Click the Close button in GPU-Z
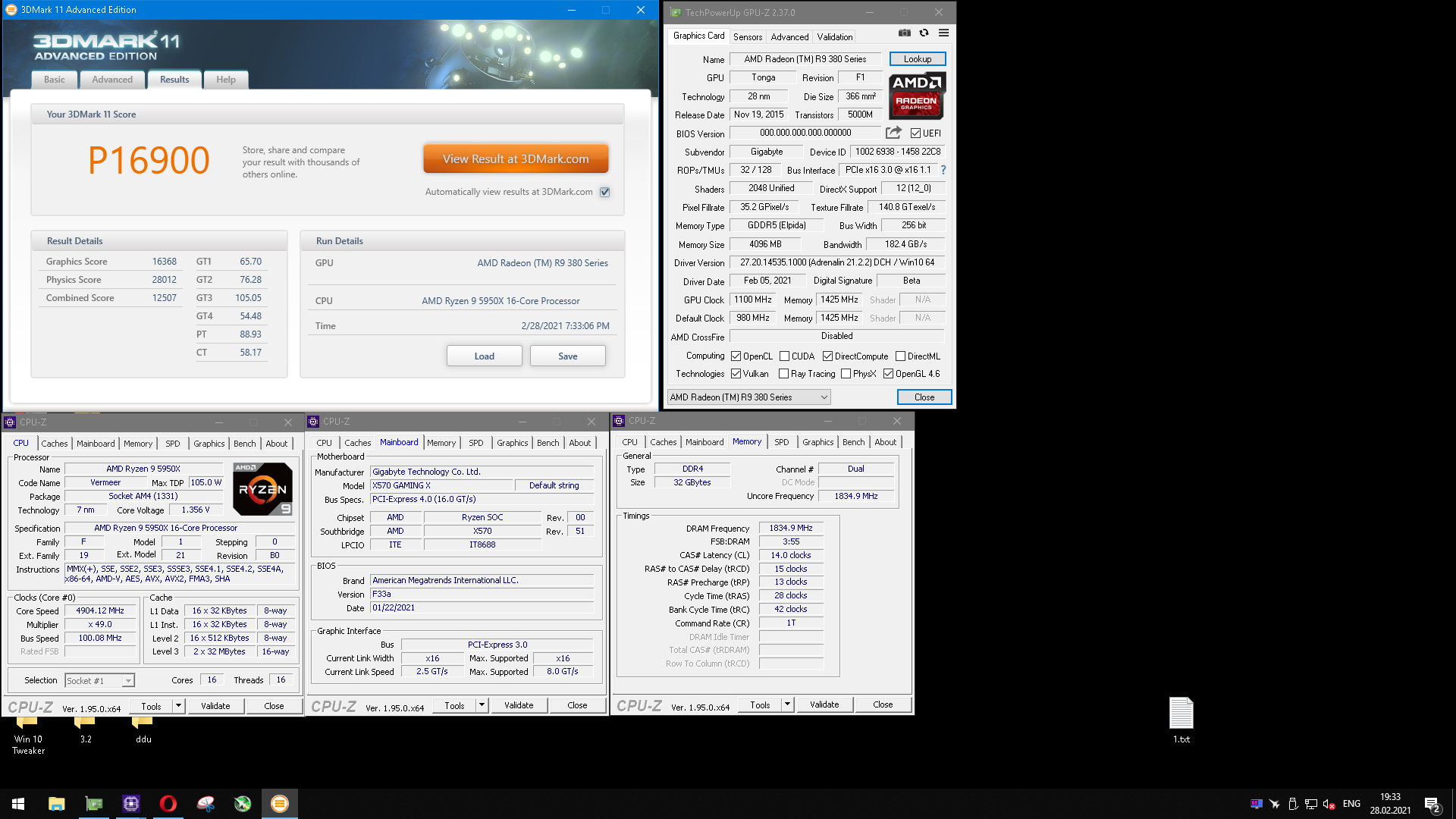The width and height of the screenshot is (1456, 819). (924, 397)
